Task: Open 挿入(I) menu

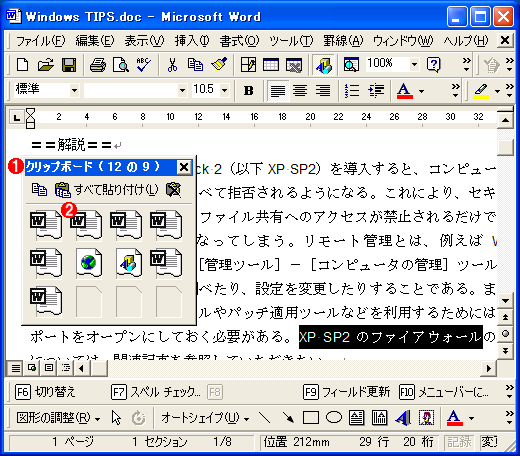Action: click(x=192, y=41)
